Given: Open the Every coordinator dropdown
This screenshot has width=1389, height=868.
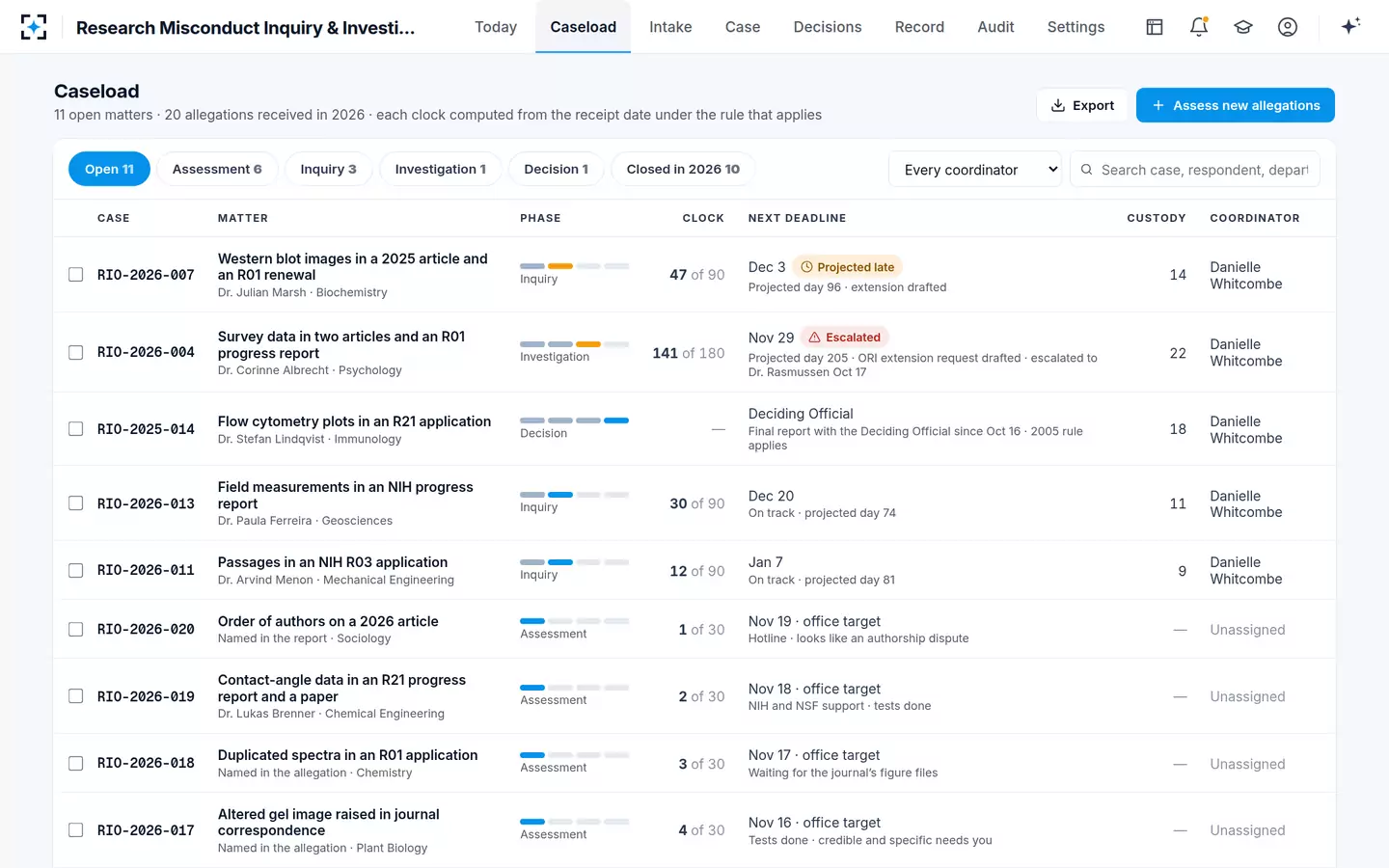Looking at the screenshot, I should click(974, 170).
